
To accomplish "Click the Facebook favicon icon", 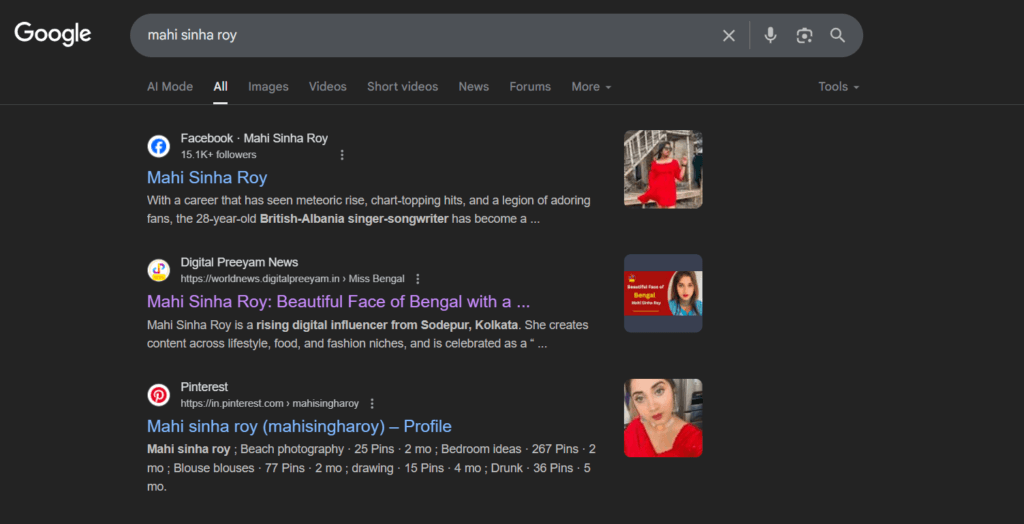I will pyautogui.click(x=159, y=146).
